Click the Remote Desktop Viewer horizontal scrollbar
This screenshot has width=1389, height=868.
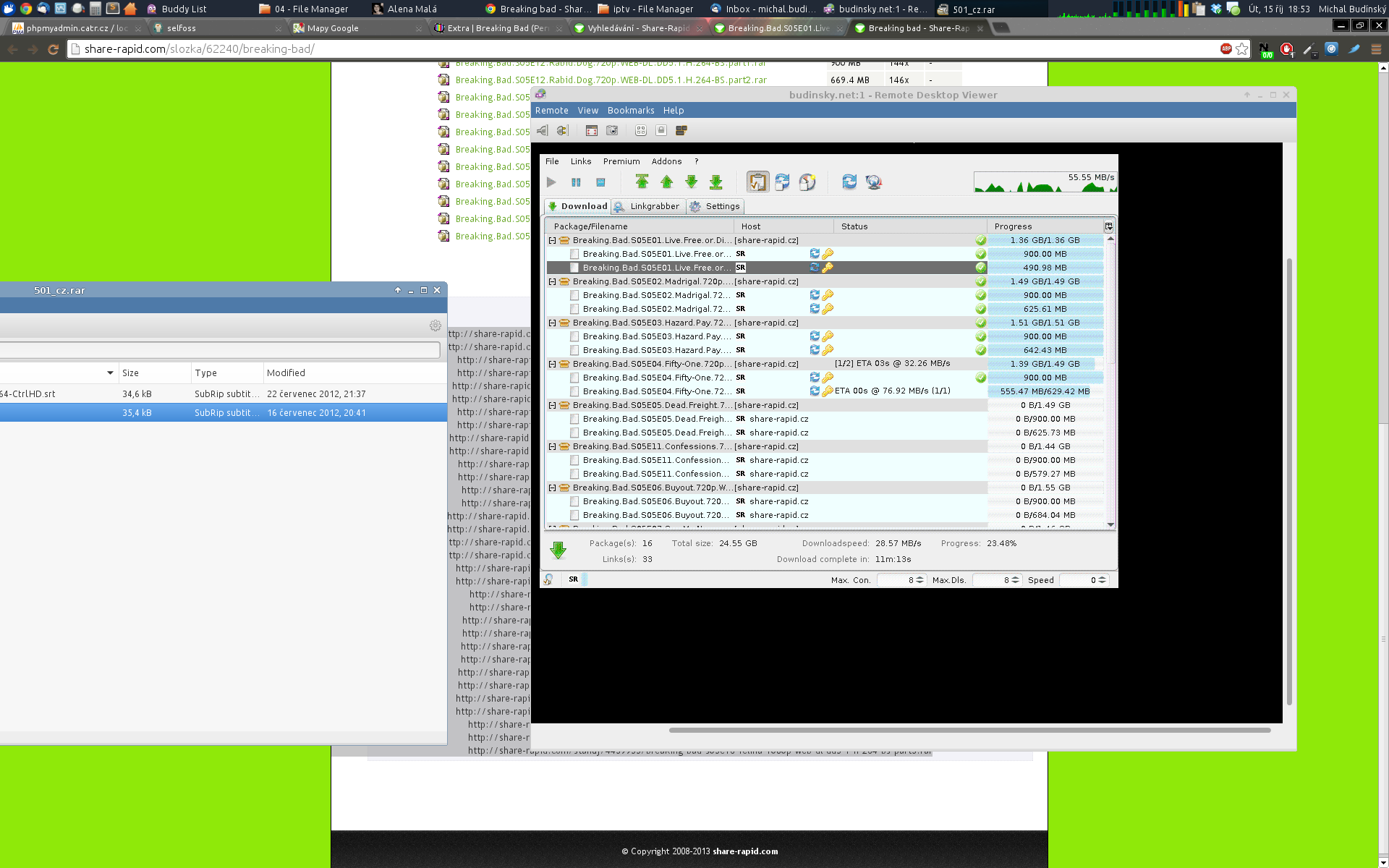coord(969,730)
